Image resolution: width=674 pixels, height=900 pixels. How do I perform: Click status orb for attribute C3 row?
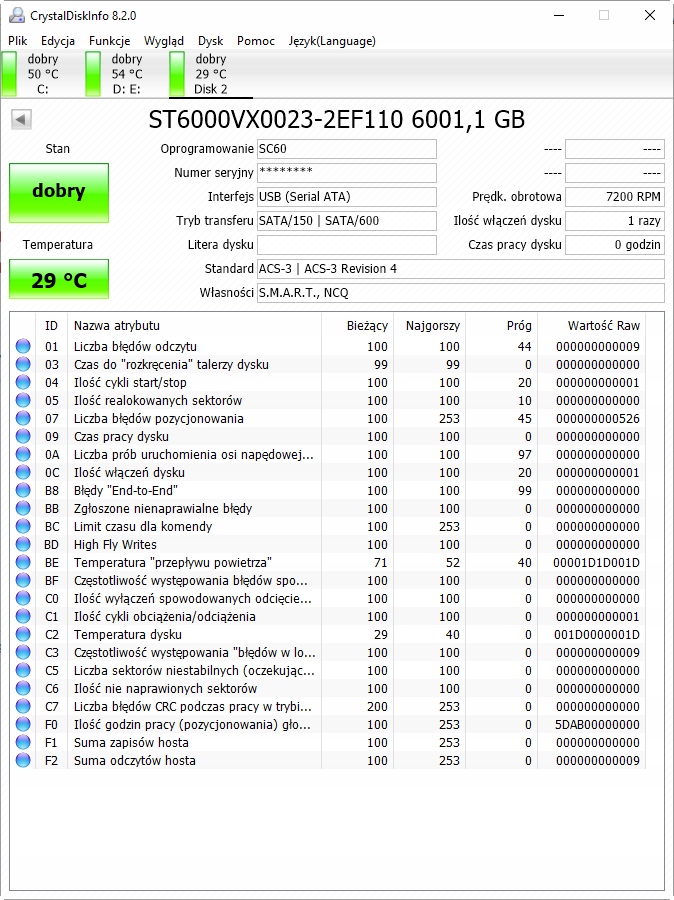tap(23, 653)
